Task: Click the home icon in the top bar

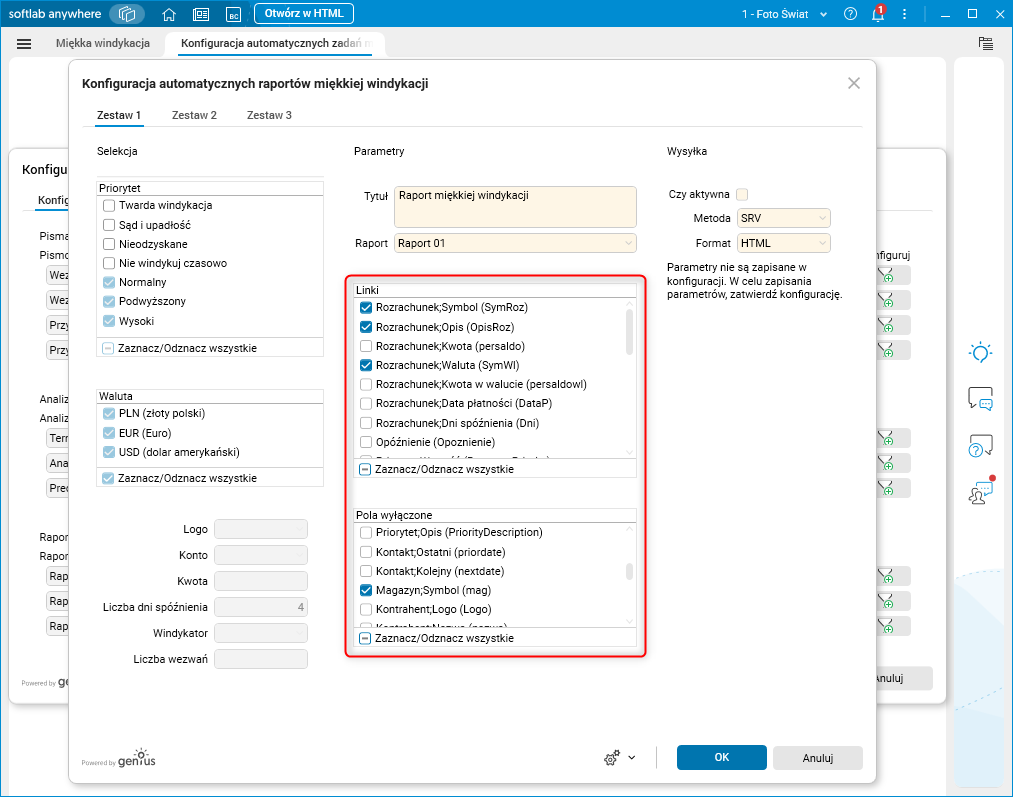Action: [169, 14]
